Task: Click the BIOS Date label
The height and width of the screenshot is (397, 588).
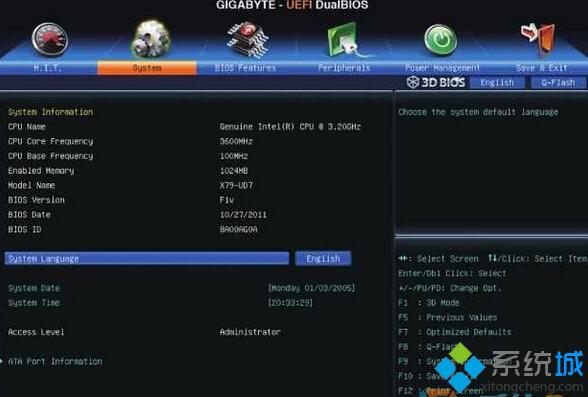Action: (29, 214)
